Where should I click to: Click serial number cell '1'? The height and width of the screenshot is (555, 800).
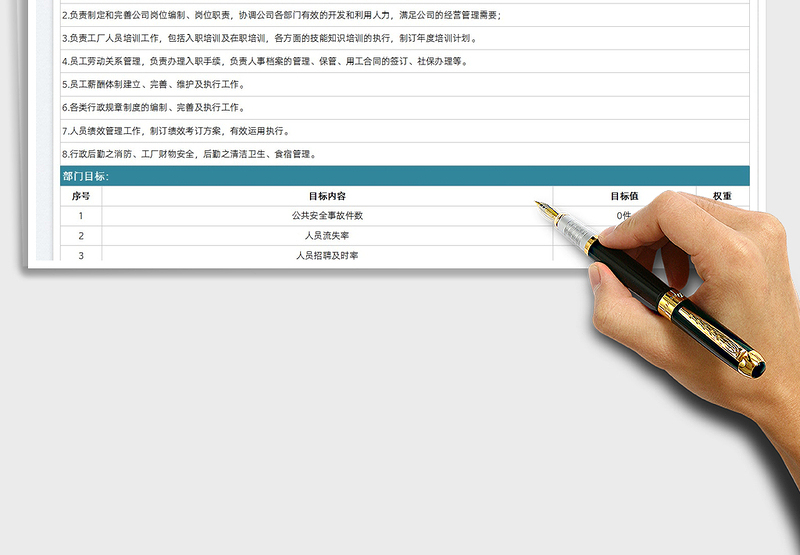coord(81,216)
